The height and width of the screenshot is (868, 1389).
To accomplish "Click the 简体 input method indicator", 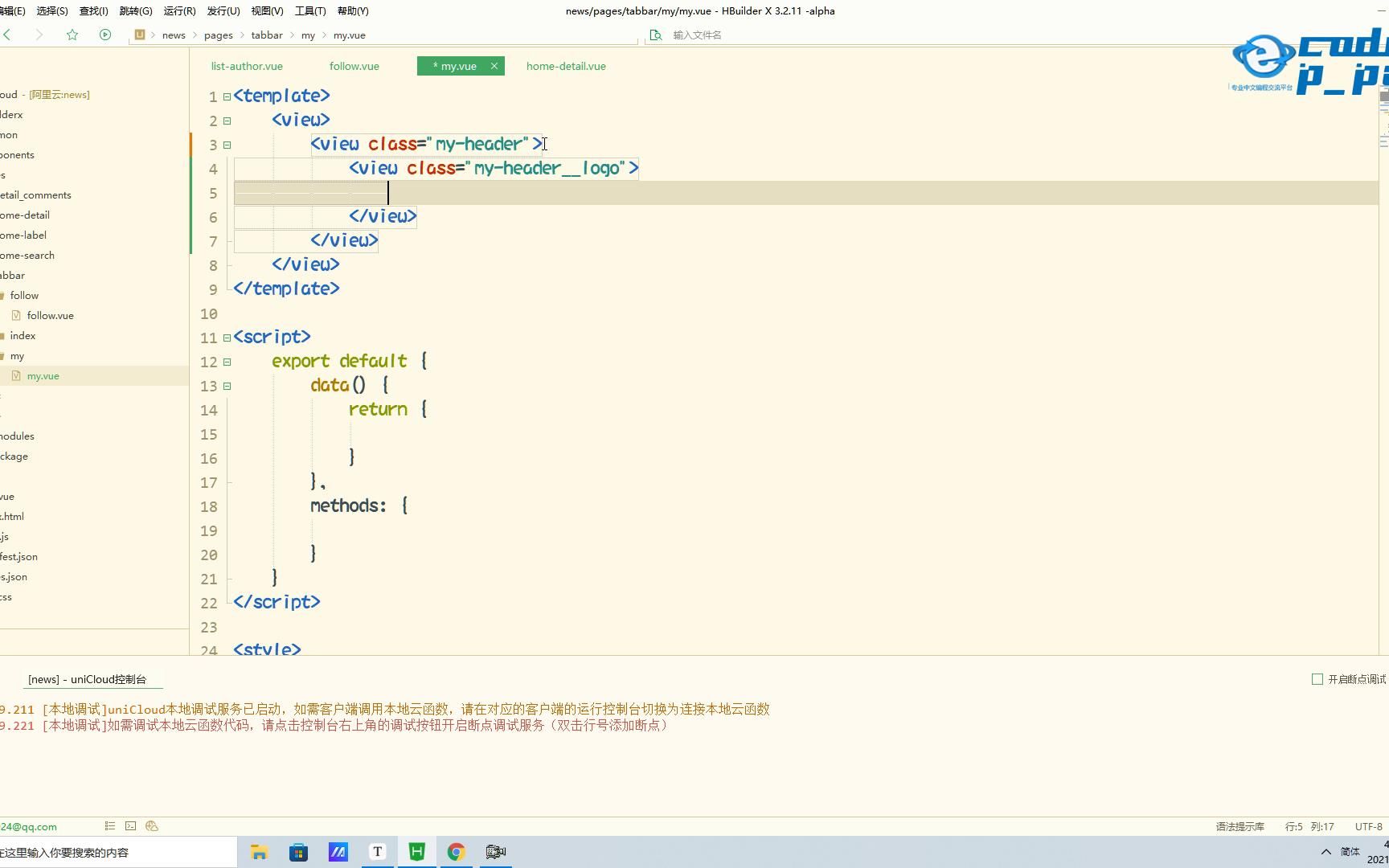I will click(x=1350, y=852).
